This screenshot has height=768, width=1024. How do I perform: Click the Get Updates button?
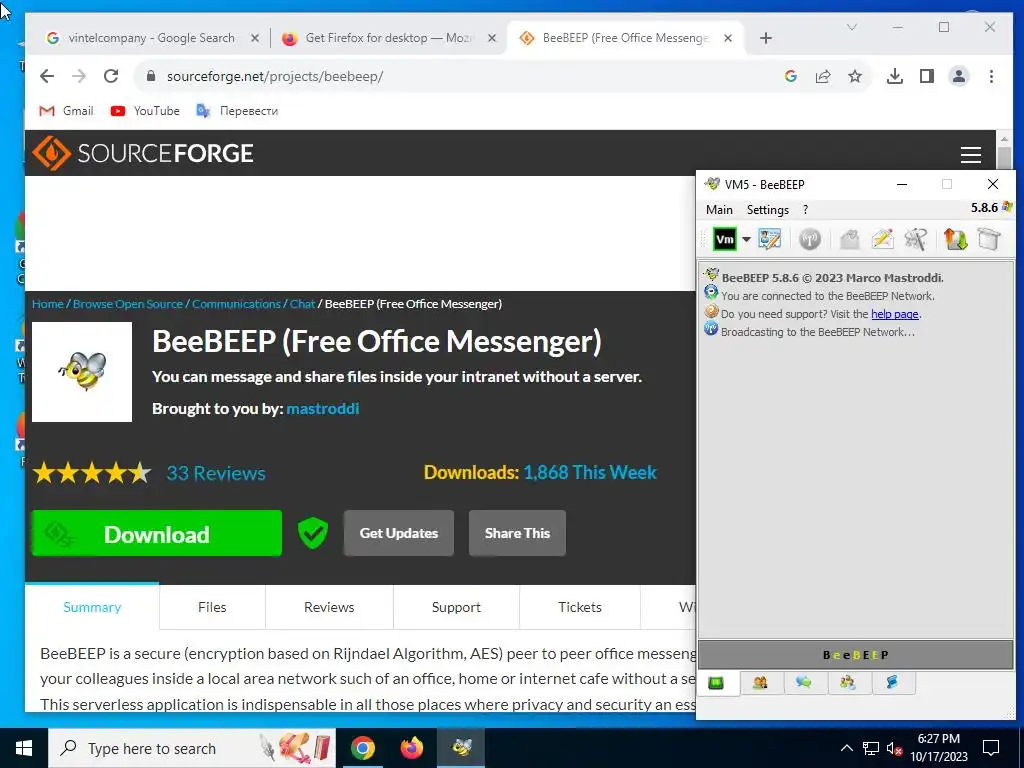click(x=398, y=534)
